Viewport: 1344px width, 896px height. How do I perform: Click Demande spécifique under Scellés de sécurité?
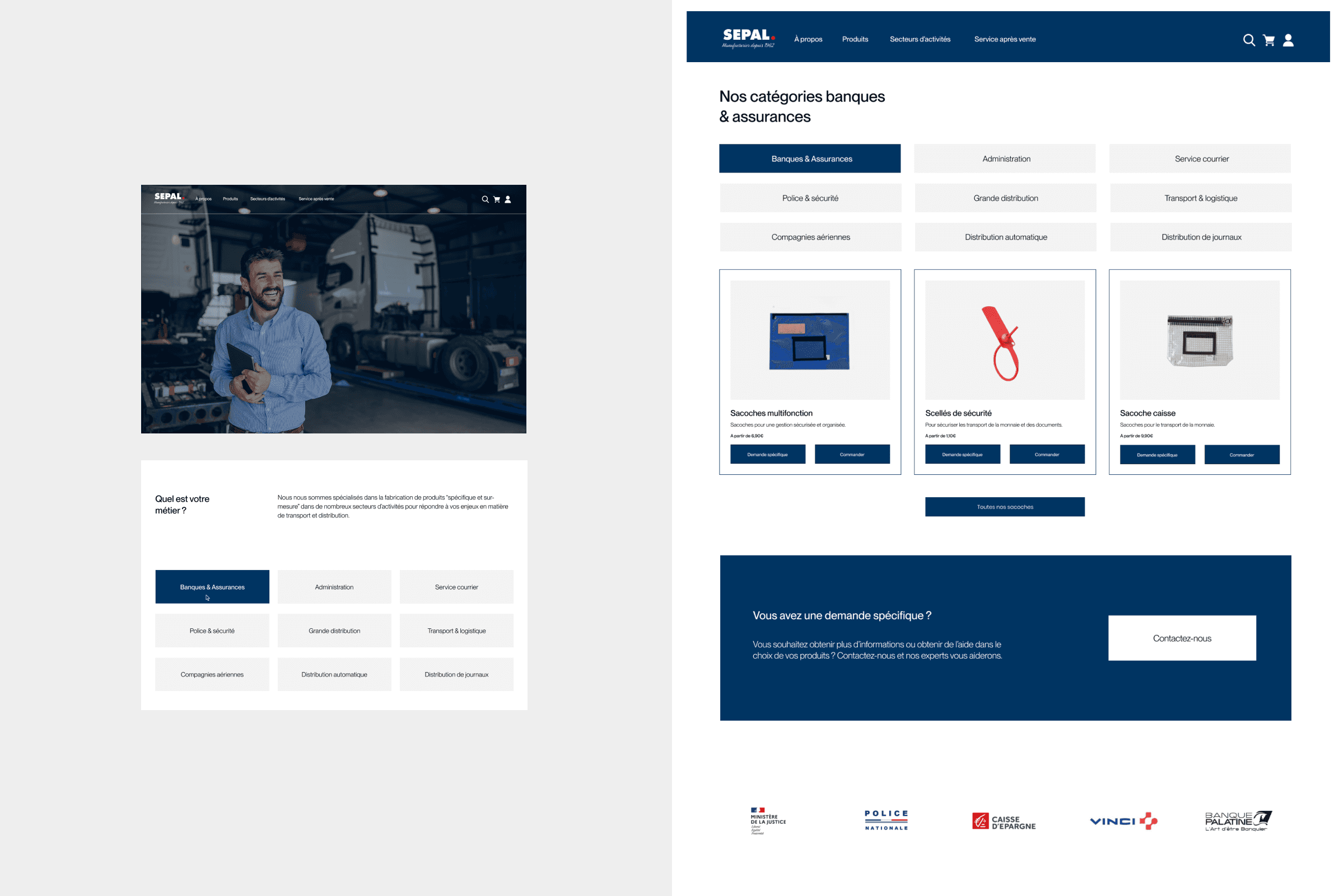pyautogui.click(x=962, y=454)
